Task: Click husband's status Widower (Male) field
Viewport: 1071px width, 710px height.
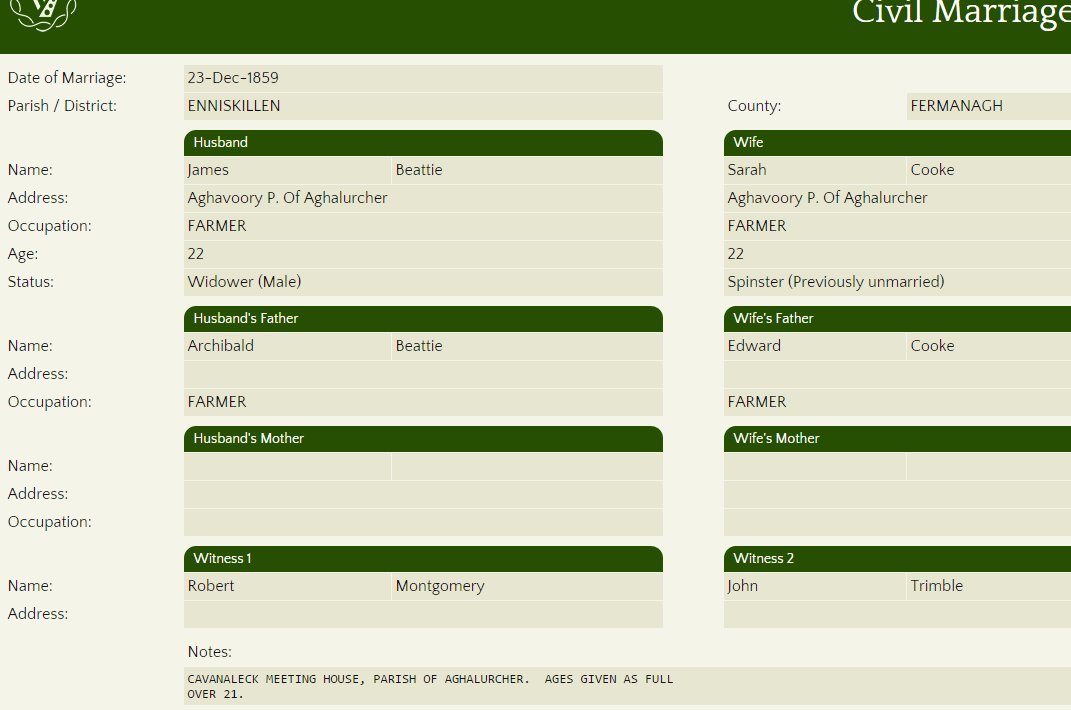Action: [x=423, y=282]
